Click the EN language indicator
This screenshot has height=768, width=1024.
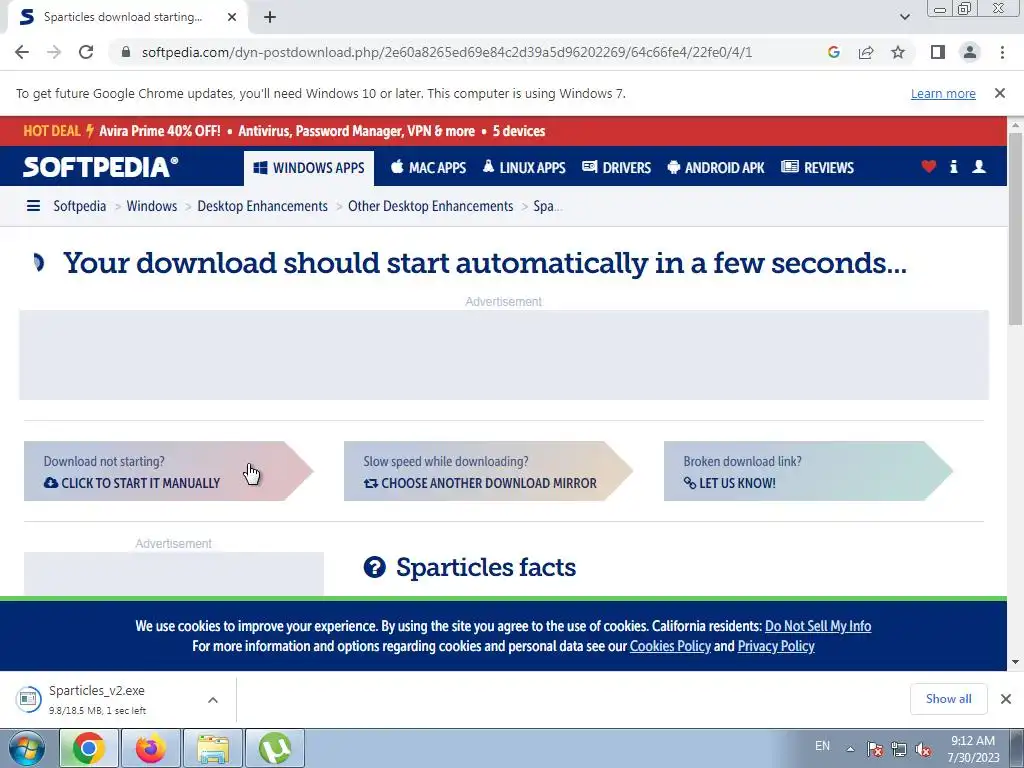pos(822,746)
